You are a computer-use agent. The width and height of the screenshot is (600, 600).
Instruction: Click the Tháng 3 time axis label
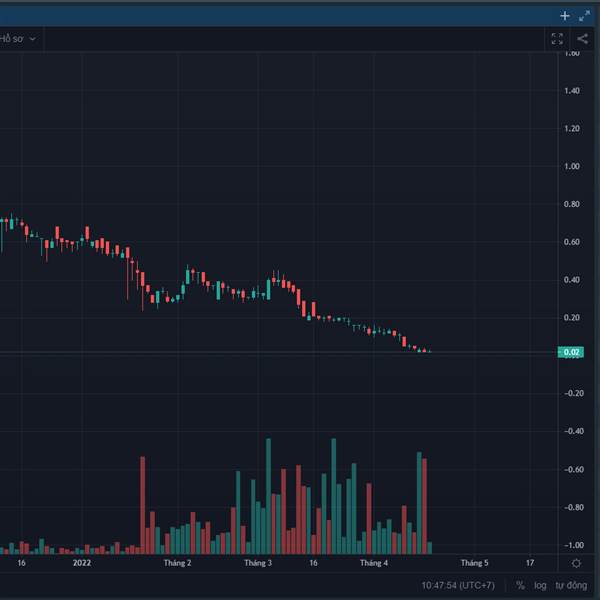[x=258, y=563]
